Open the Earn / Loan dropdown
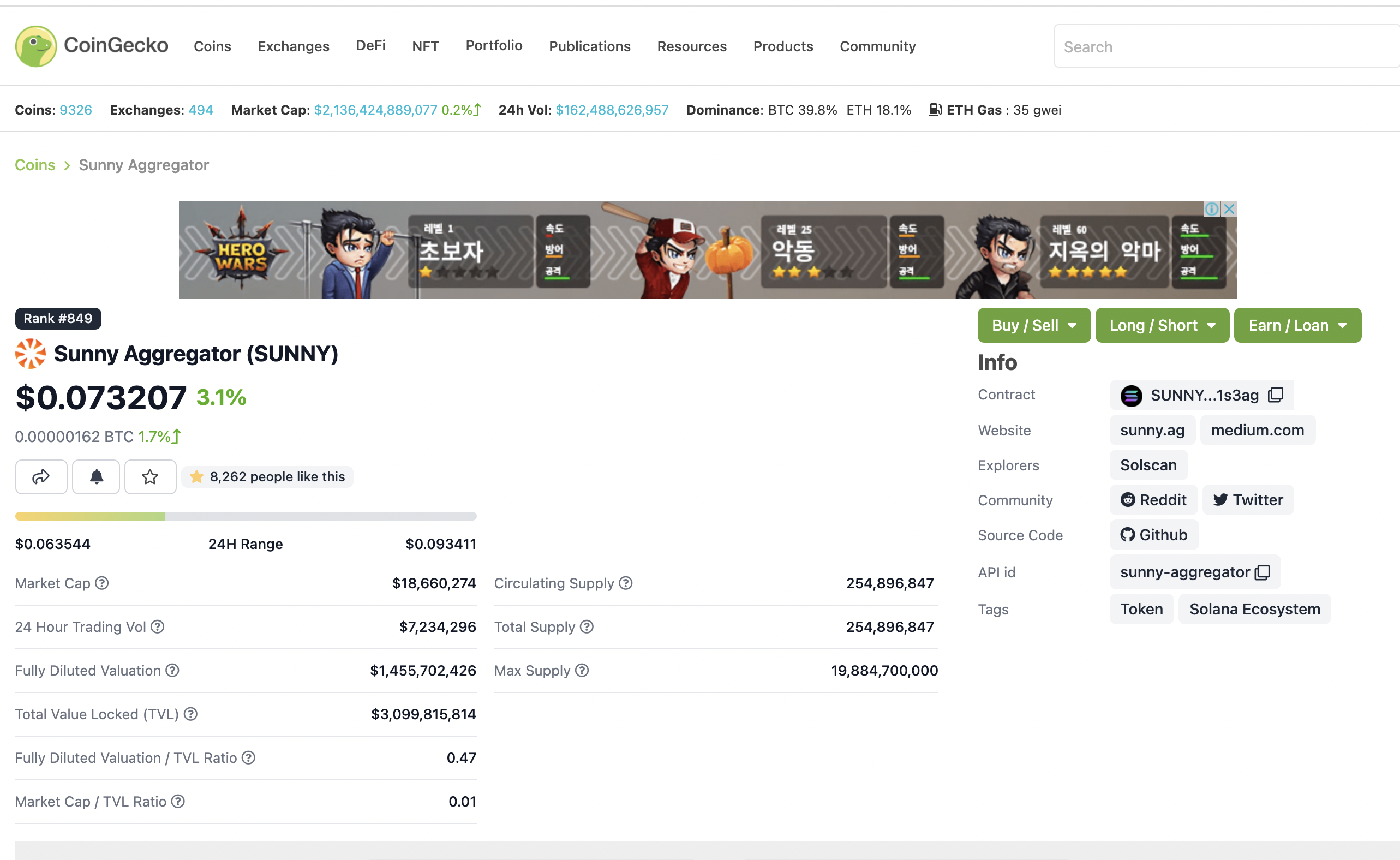 point(1297,325)
